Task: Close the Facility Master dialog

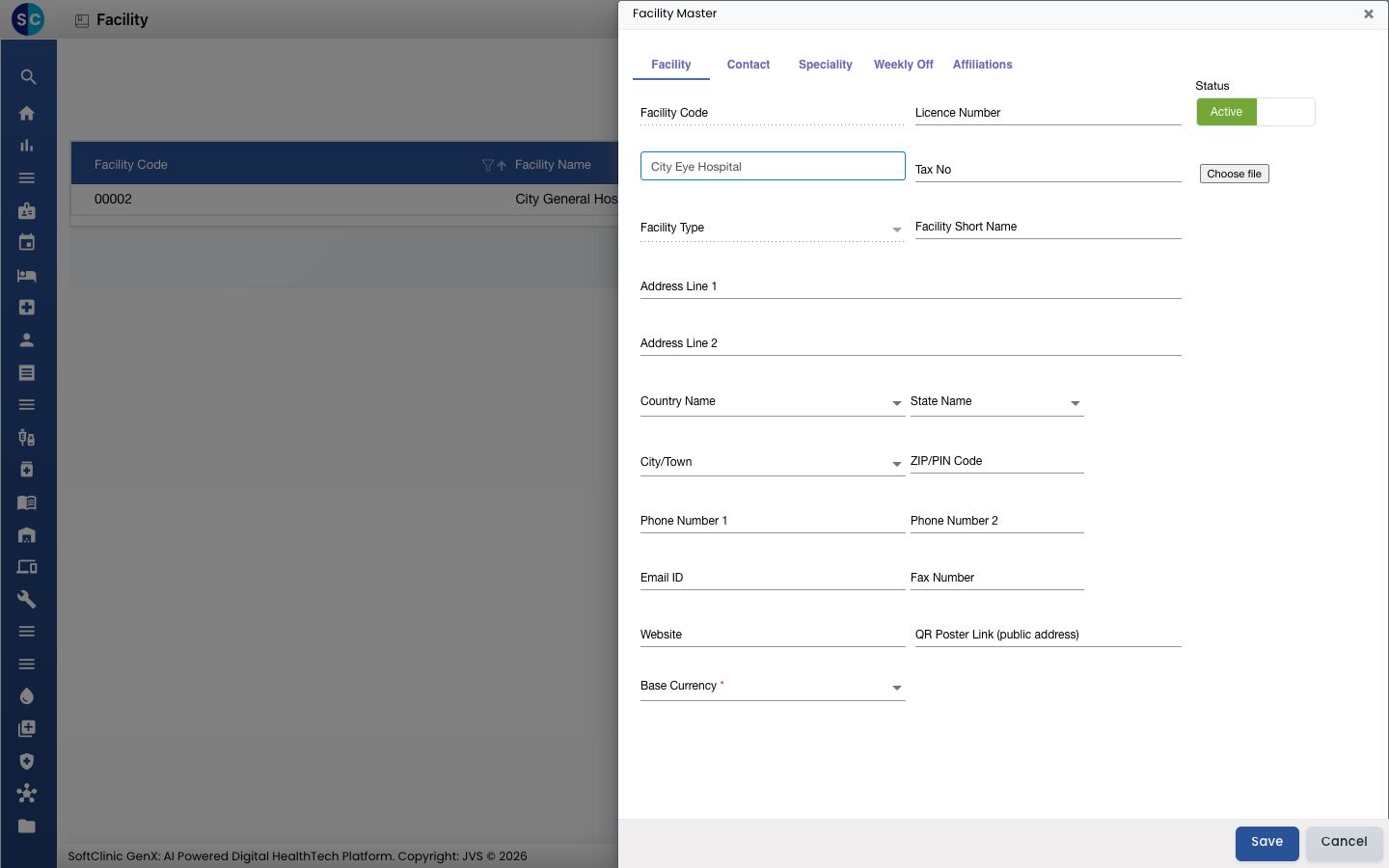Action: pos(1369,14)
